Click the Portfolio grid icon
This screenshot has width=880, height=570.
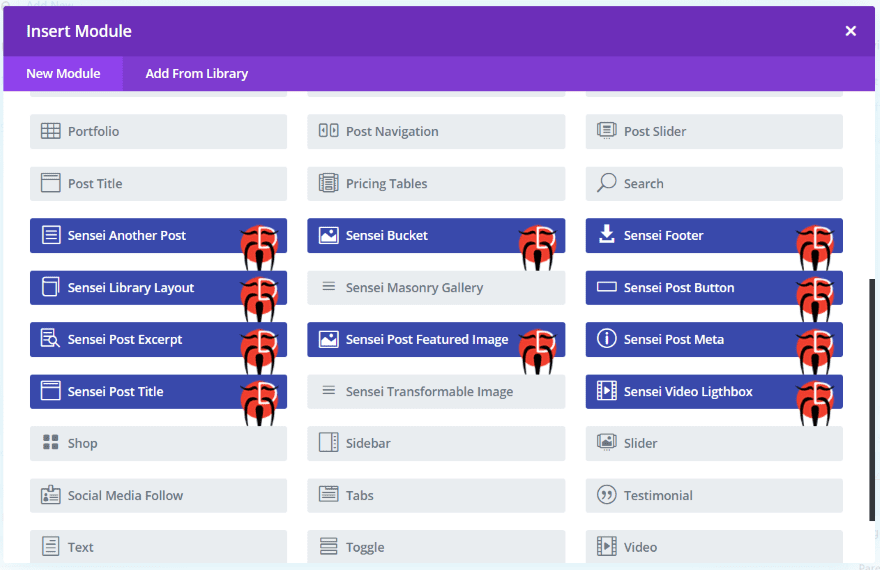[51, 131]
